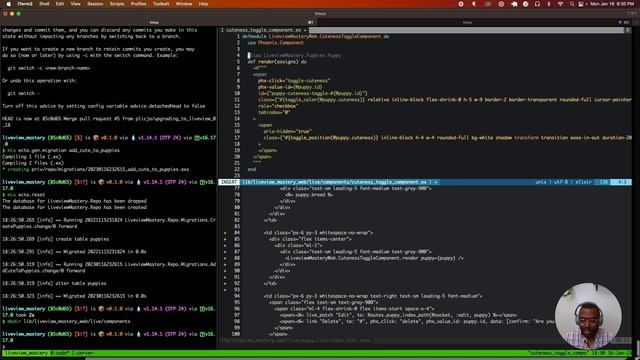Open the Apple menu
This screenshot has height=360, width=640.
pos(8,4)
